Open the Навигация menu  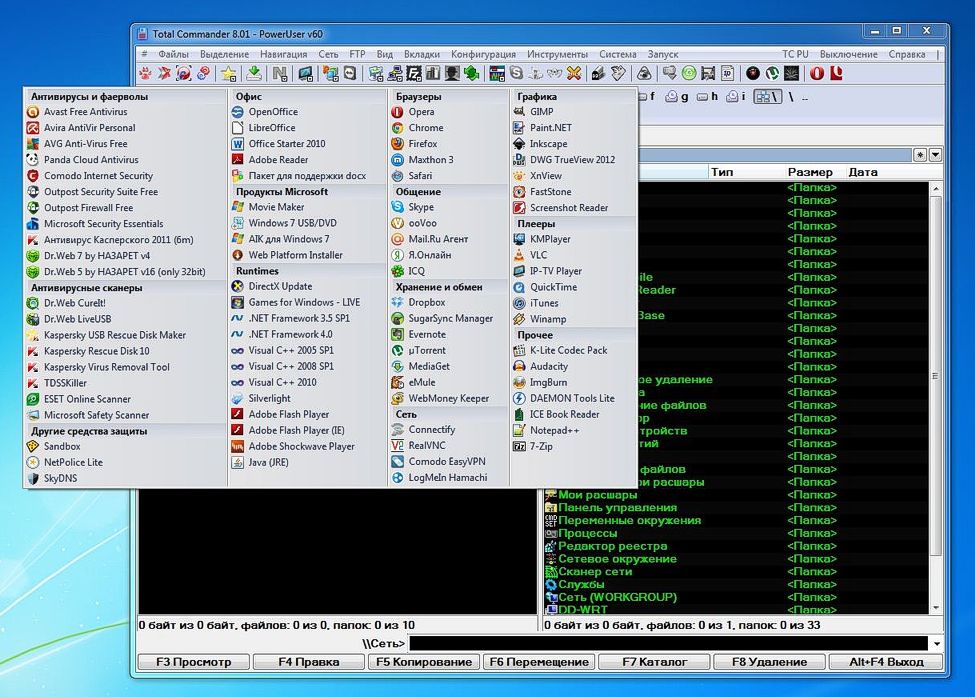tap(284, 54)
